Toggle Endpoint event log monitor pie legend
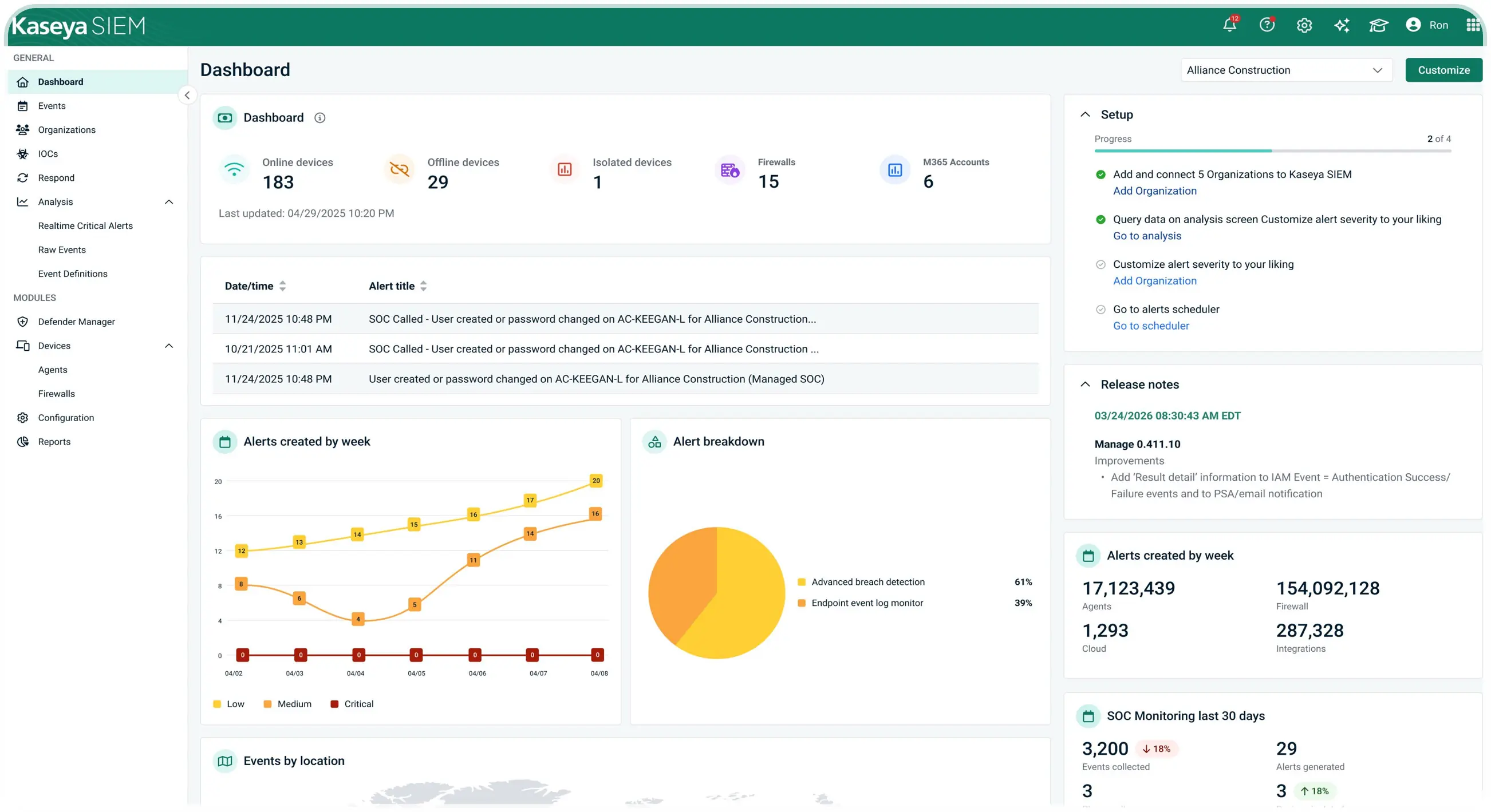 pyautogui.click(x=860, y=603)
